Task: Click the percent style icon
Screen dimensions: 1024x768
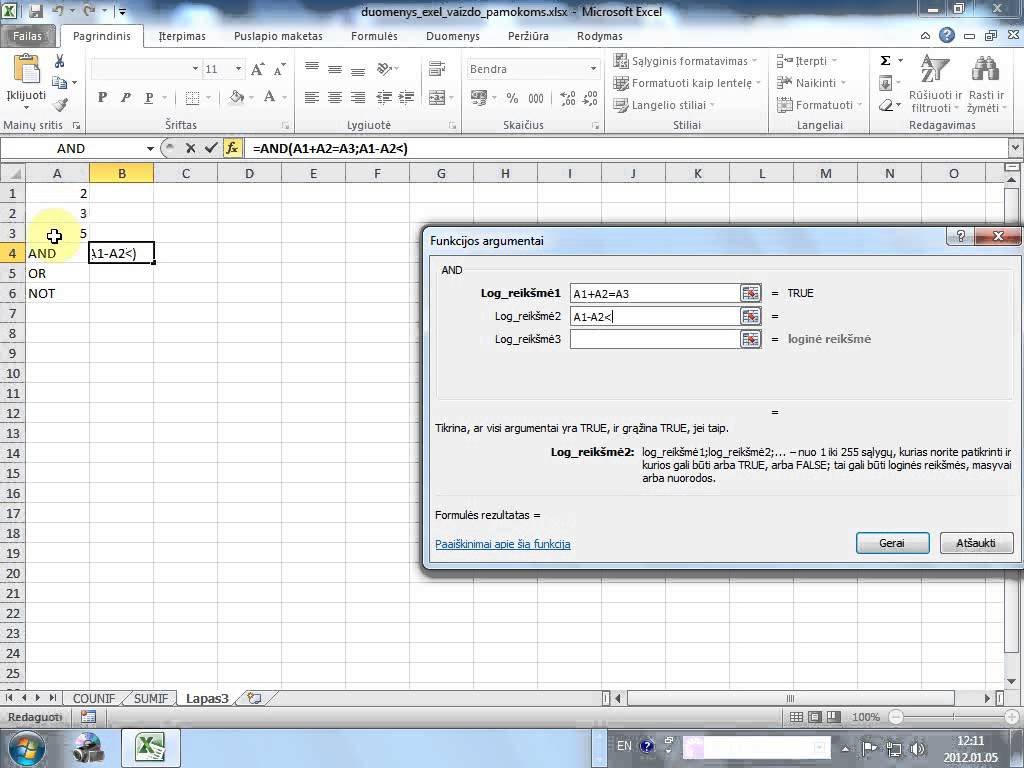Action: (512, 98)
